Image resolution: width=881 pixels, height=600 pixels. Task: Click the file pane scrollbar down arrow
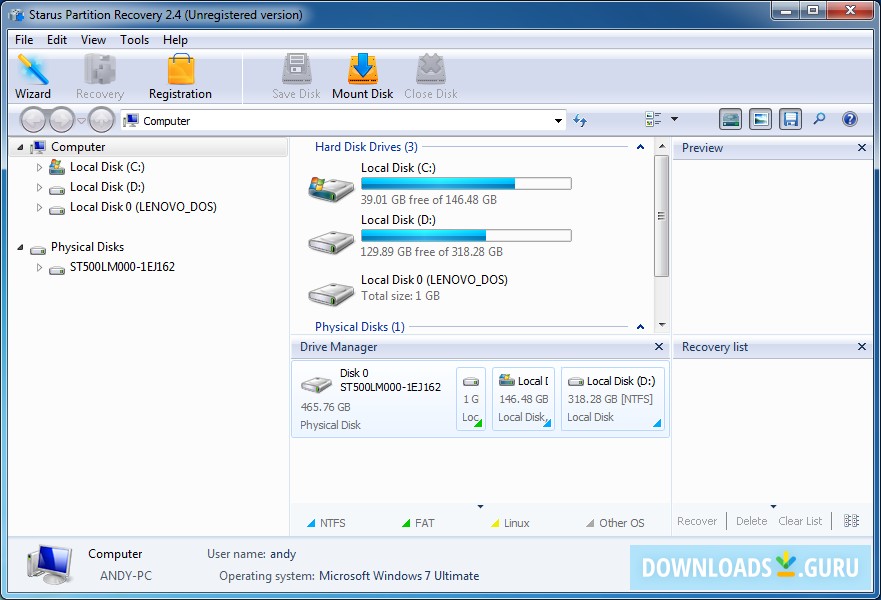pos(662,325)
